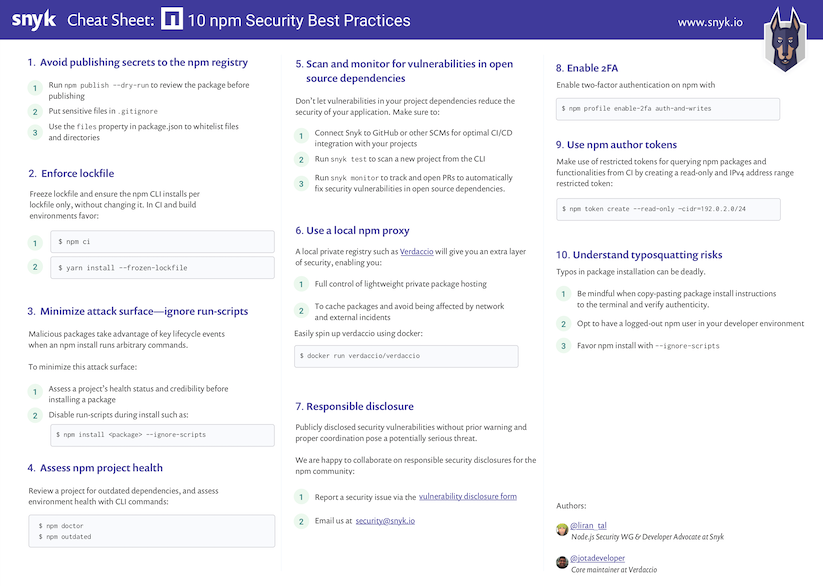This screenshot has height=586, width=823.
Task: Click the npm logo icon in the title
Action: pyautogui.click(x=172, y=20)
